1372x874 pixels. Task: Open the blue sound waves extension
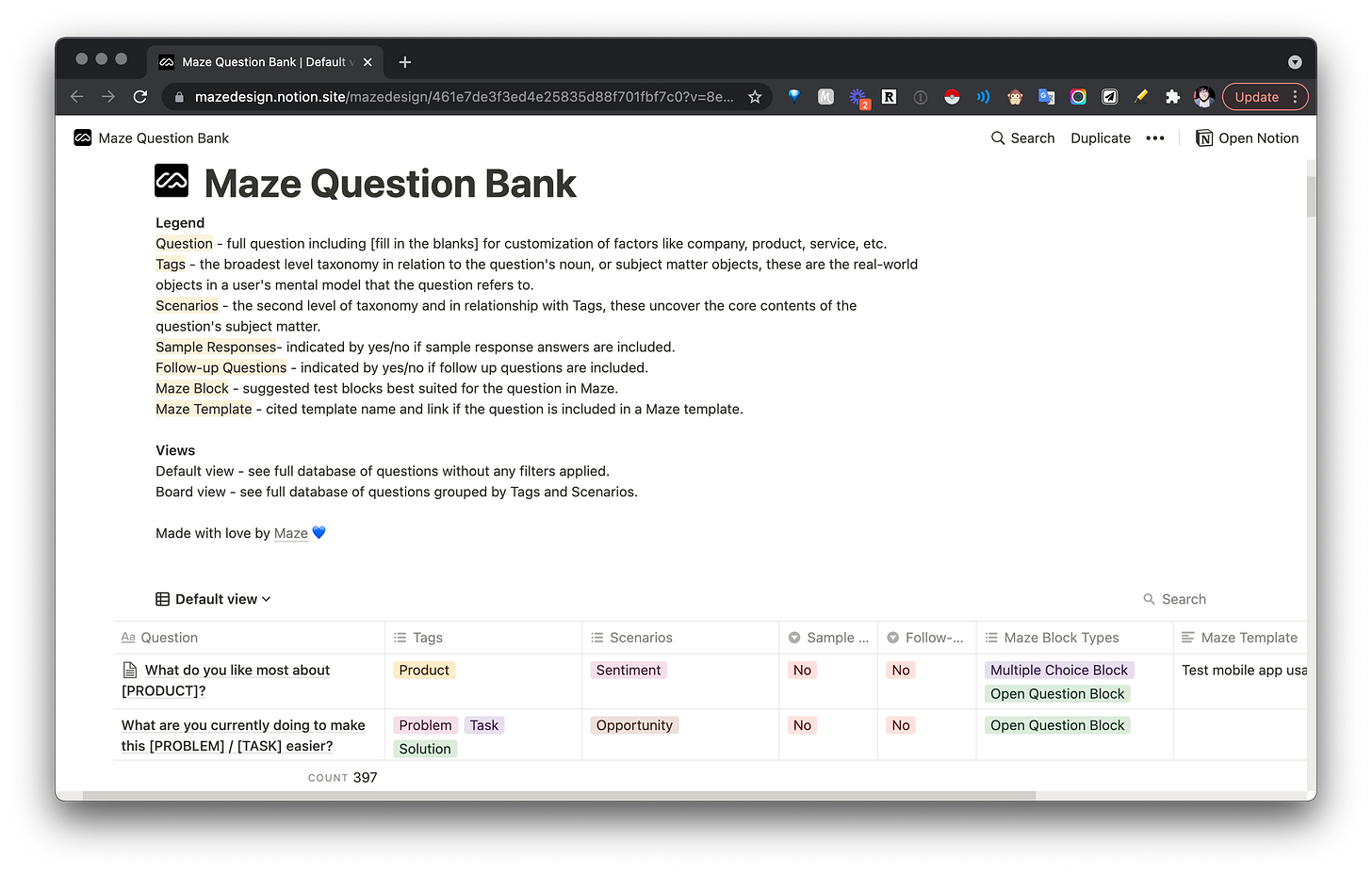tap(983, 96)
